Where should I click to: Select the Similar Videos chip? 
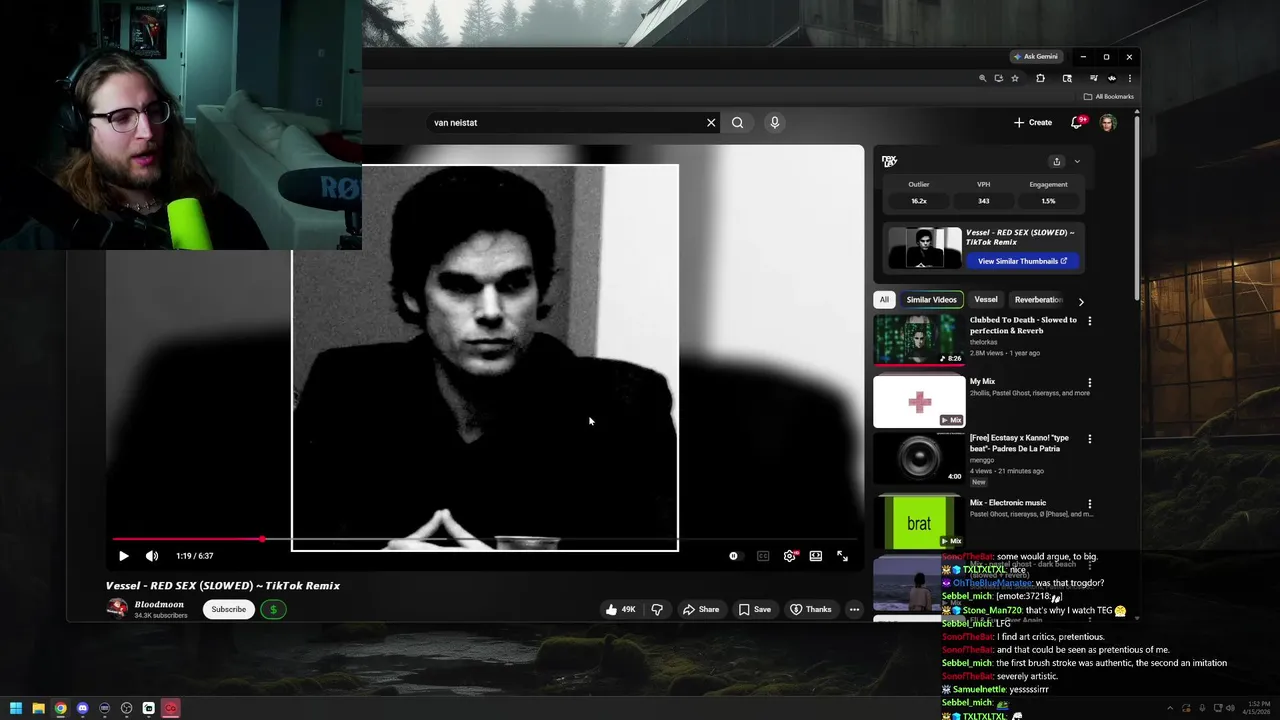click(x=931, y=300)
